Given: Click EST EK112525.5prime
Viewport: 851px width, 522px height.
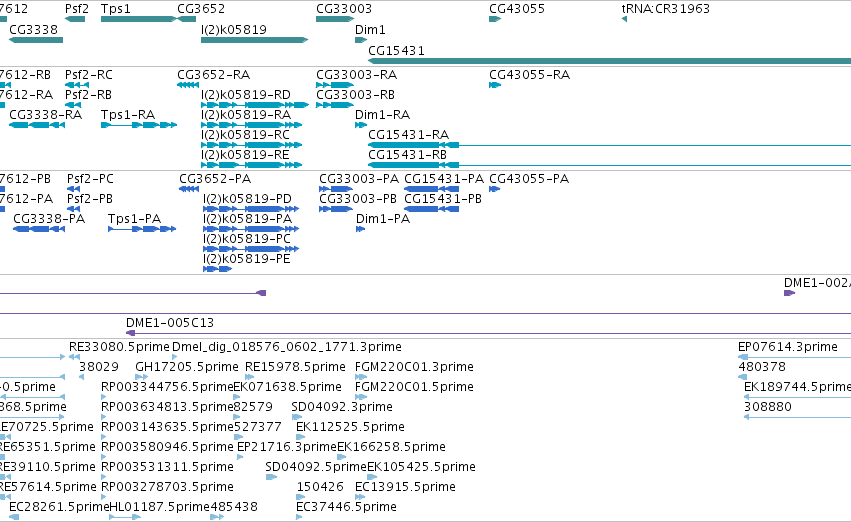Looking at the screenshot, I should (350, 427).
